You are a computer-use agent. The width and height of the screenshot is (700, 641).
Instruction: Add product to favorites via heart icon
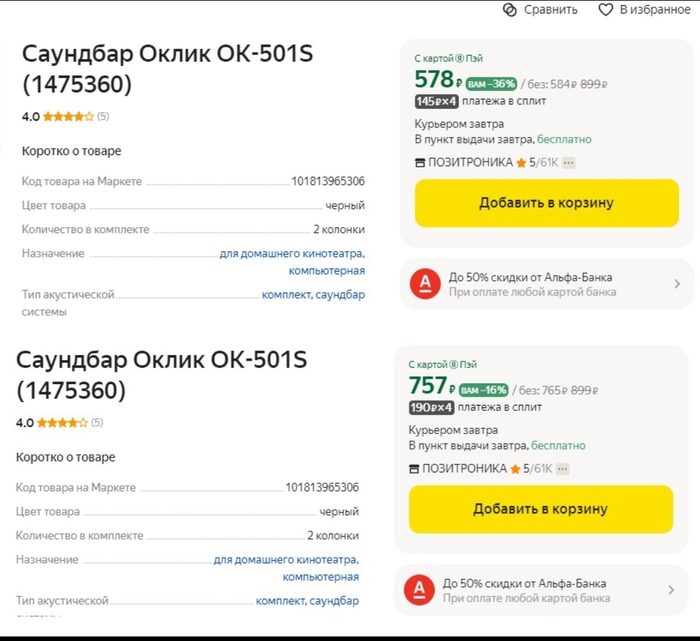pyautogui.click(x=605, y=9)
